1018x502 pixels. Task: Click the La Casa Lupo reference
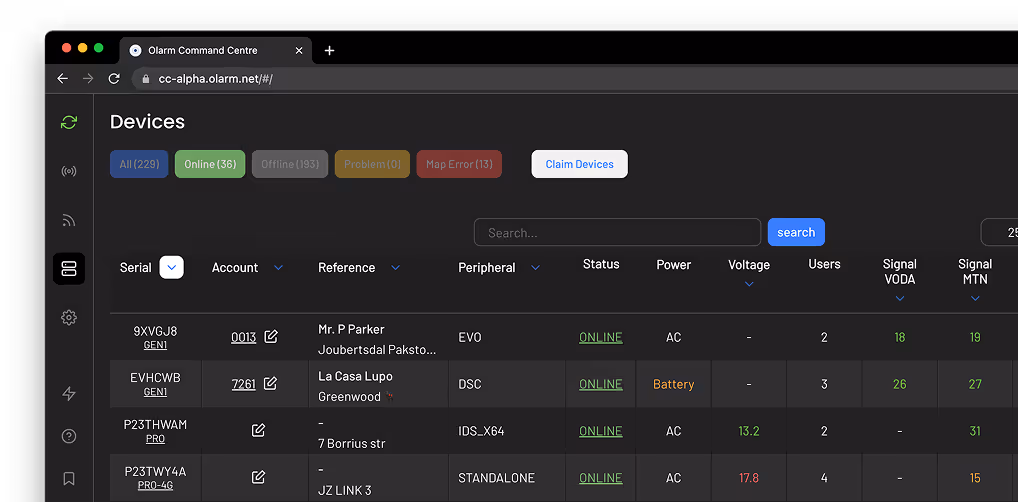coord(355,376)
